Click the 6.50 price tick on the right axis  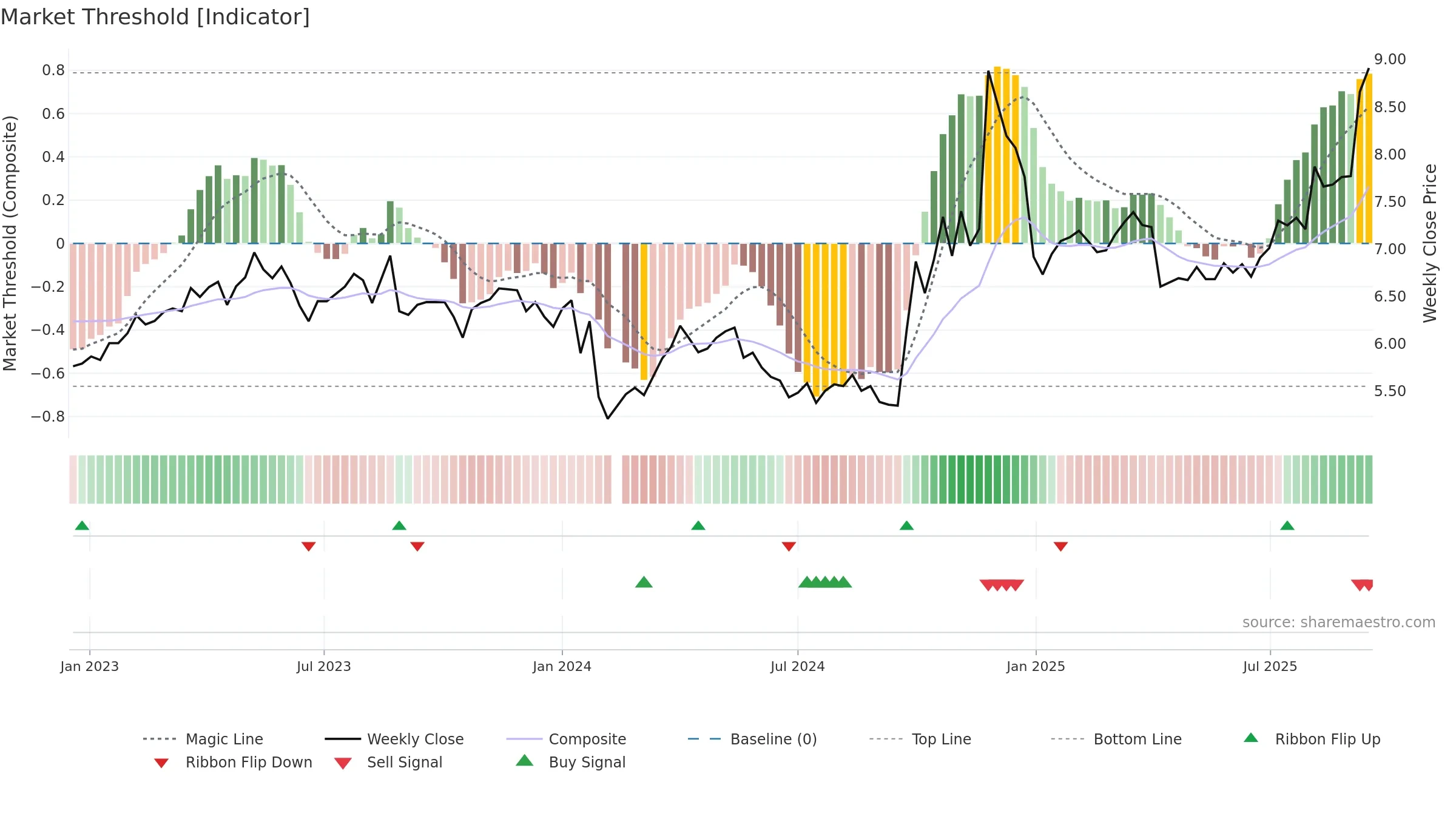coord(1390,297)
